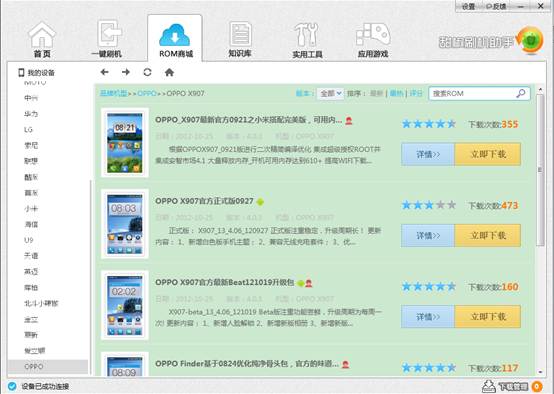Click the forward arrow navigation icon
The width and height of the screenshot is (554, 394).
126,72
